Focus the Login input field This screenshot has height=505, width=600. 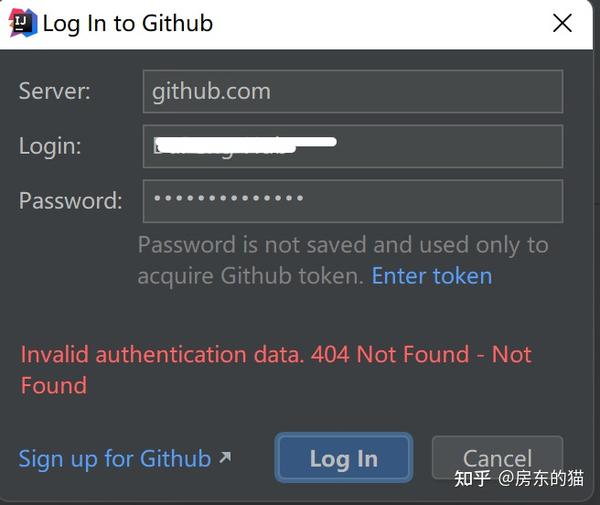click(x=353, y=146)
